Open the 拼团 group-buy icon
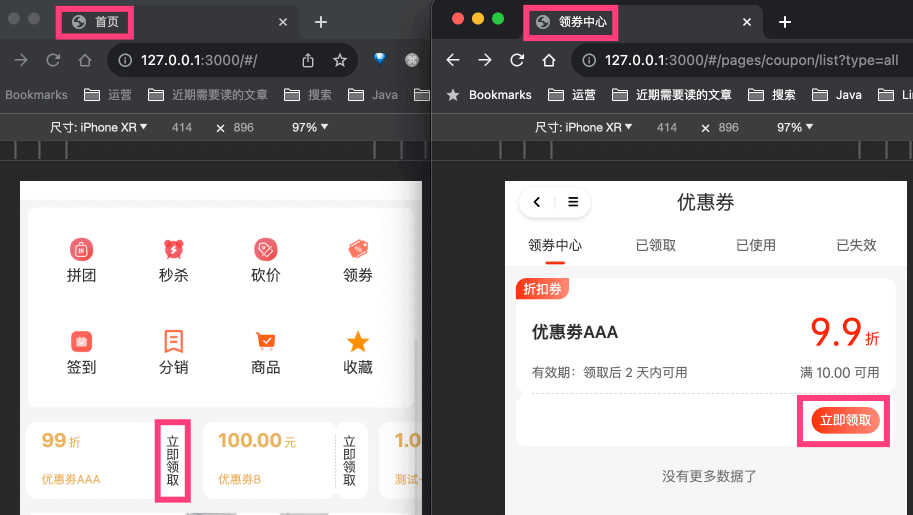The height and width of the screenshot is (515, 913). coord(81,250)
